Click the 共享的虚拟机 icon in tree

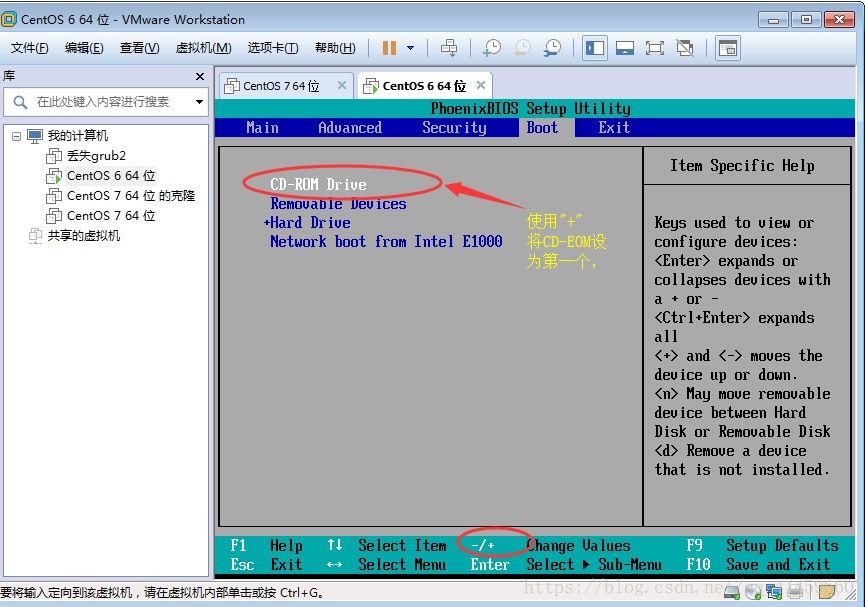(x=35, y=236)
